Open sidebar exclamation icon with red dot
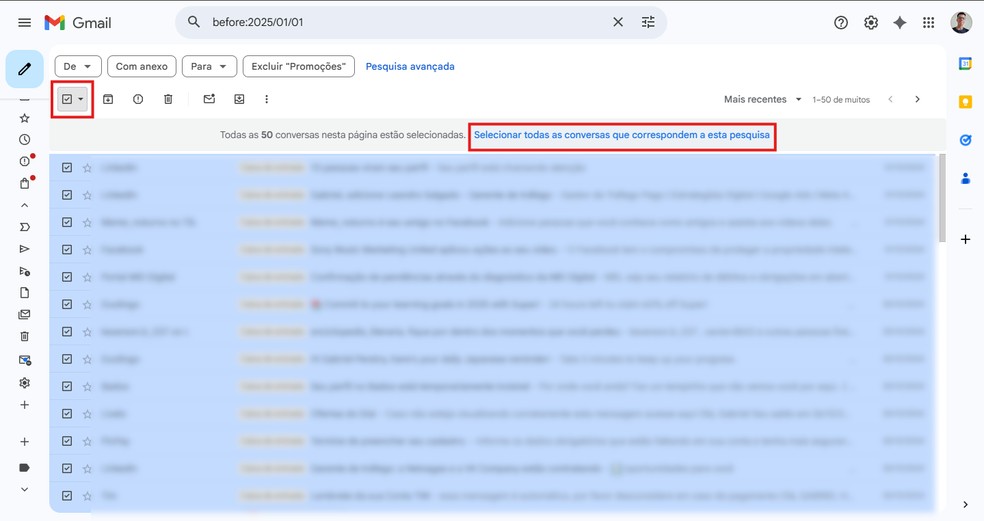The width and height of the screenshot is (984, 521). [x=25, y=161]
